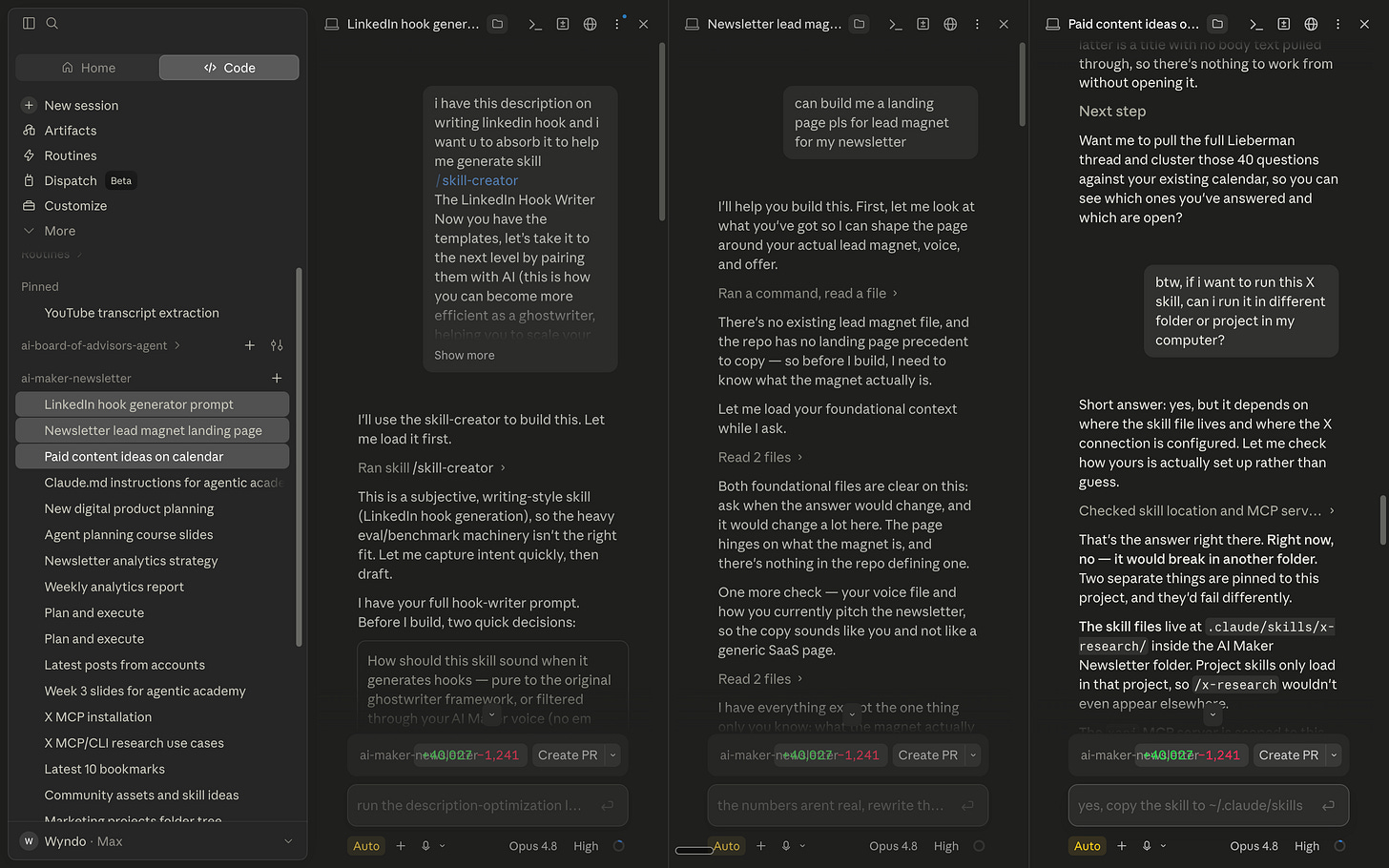This screenshot has width=1389, height=868.
Task: Toggle Auto mode in Paid content ideas pane
Action: (x=1088, y=845)
